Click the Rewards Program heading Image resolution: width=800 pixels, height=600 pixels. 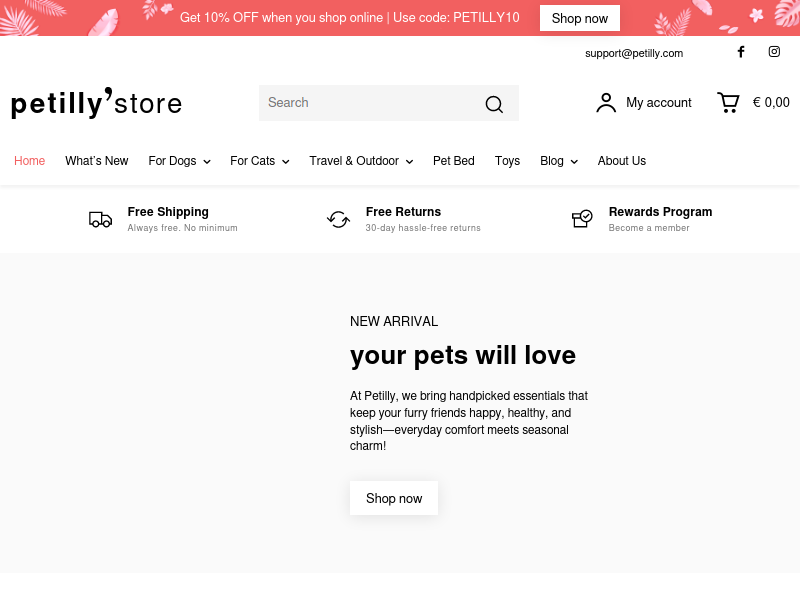(660, 212)
